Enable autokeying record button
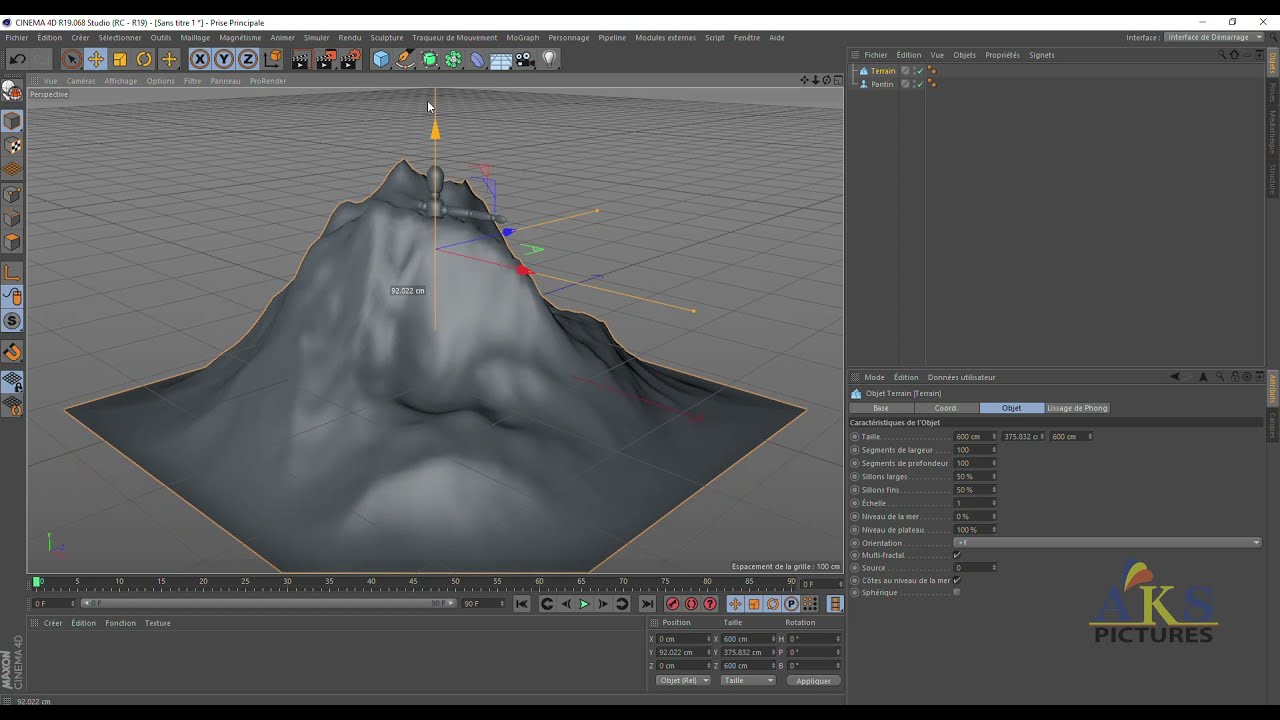 coord(691,604)
